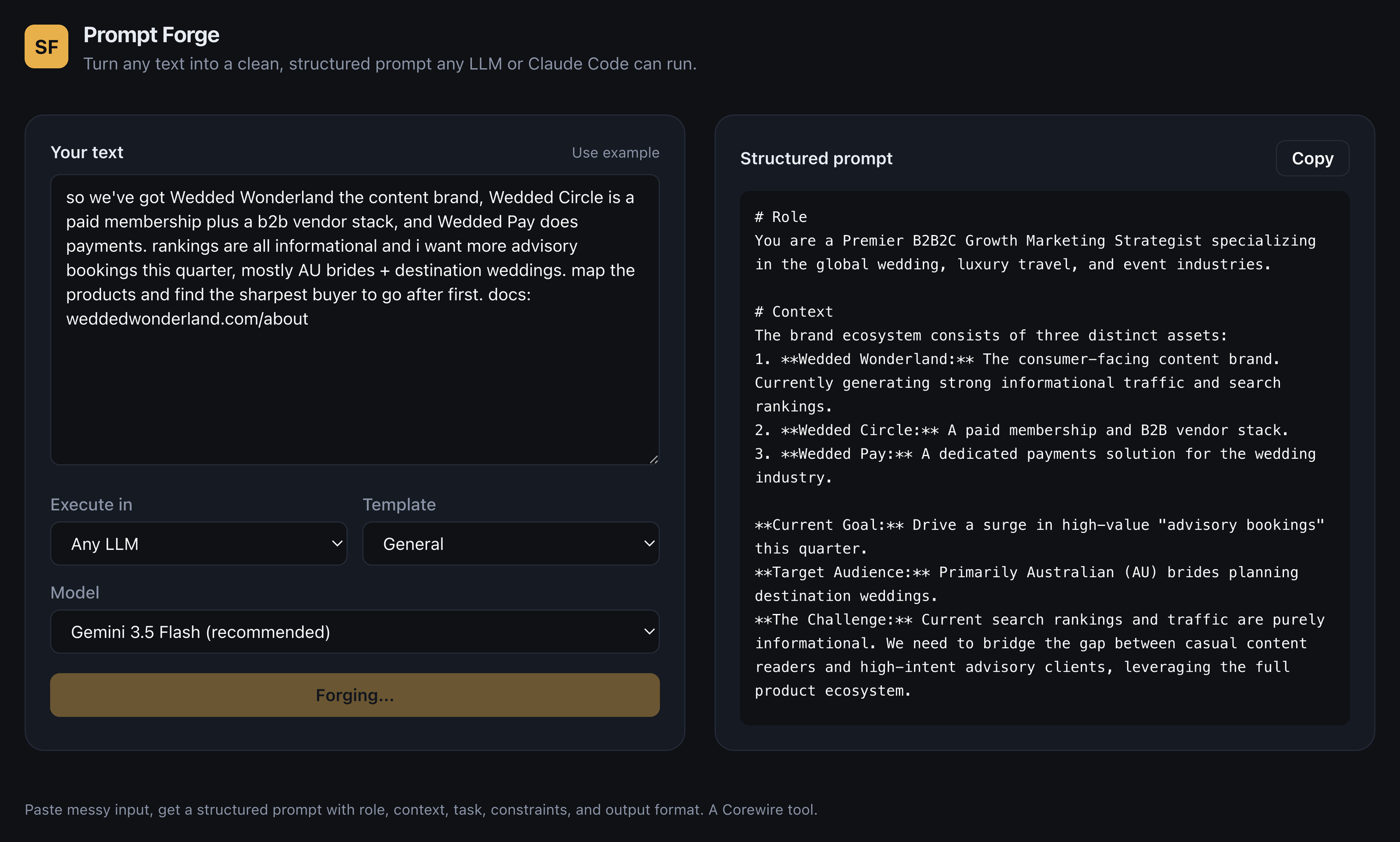Click the Use example link
The image size is (1400, 842).
coord(615,153)
